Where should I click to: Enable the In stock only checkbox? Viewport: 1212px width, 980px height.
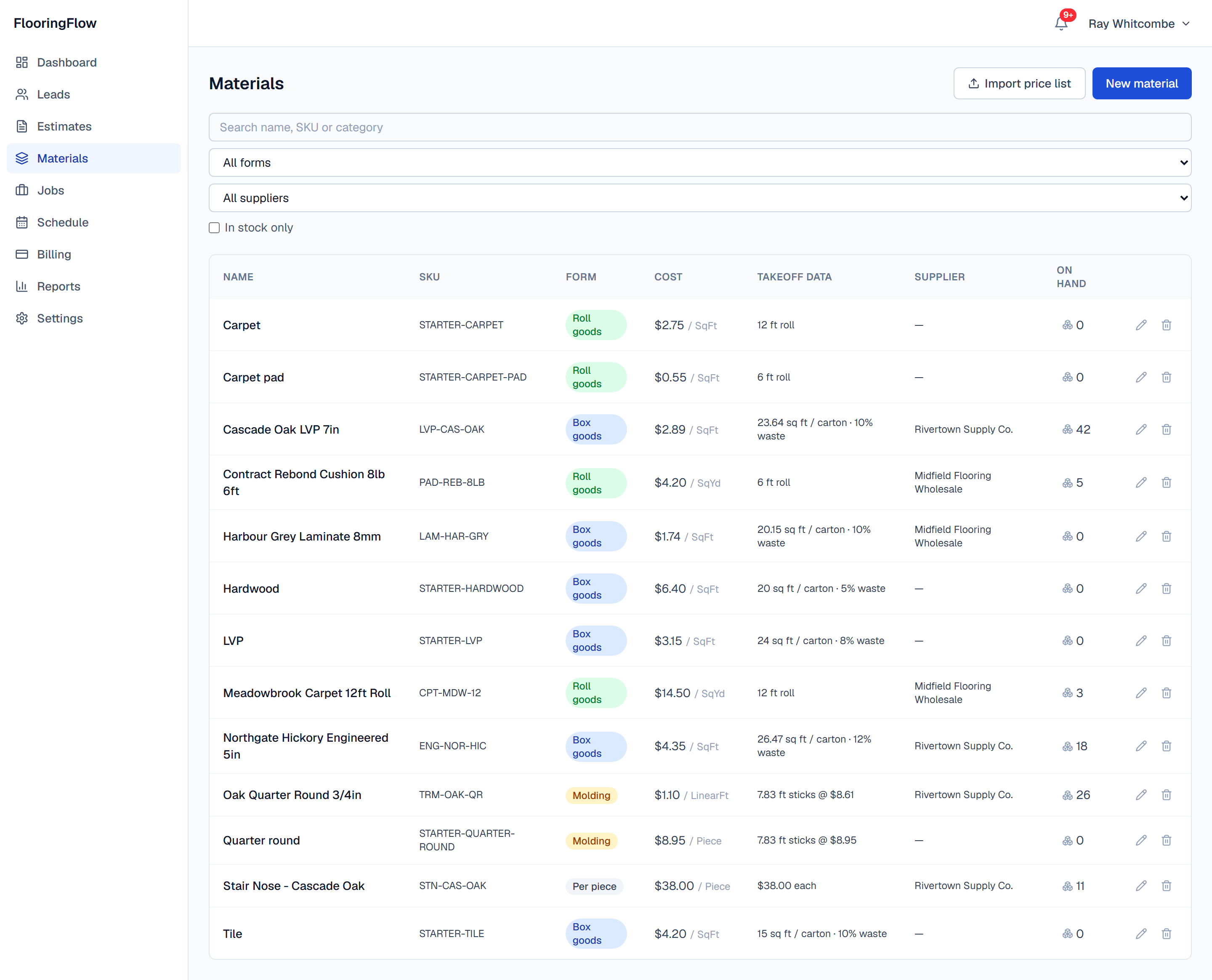(214, 228)
